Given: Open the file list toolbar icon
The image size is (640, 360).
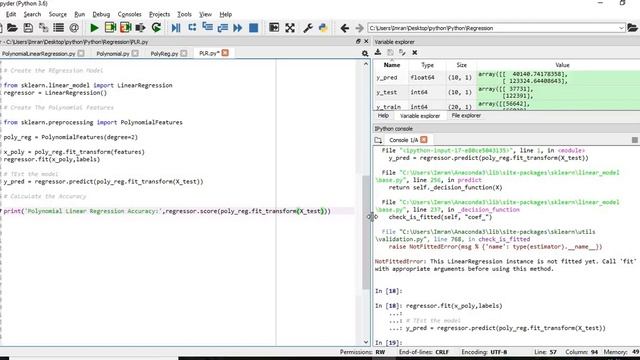Looking at the screenshot, I should point(58,28).
